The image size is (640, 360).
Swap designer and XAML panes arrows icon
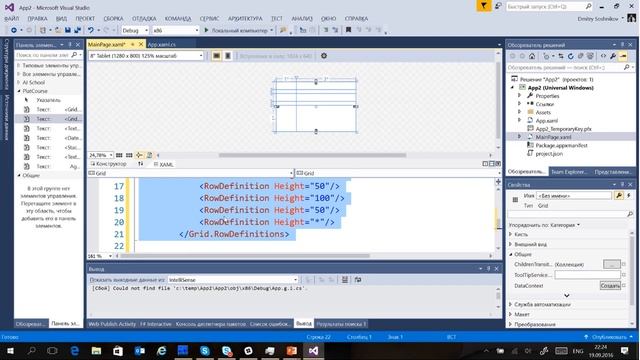pyautogui.click(x=140, y=164)
